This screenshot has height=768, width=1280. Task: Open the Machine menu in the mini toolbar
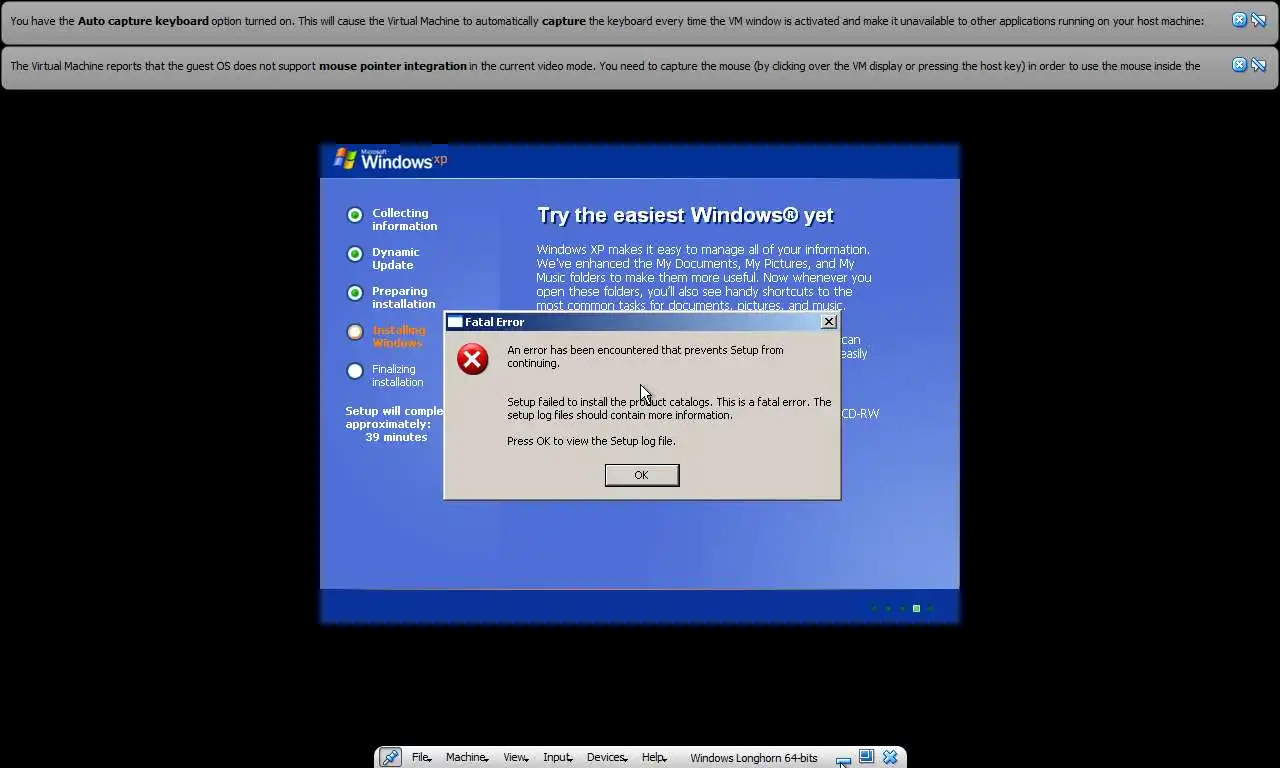(466, 757)
